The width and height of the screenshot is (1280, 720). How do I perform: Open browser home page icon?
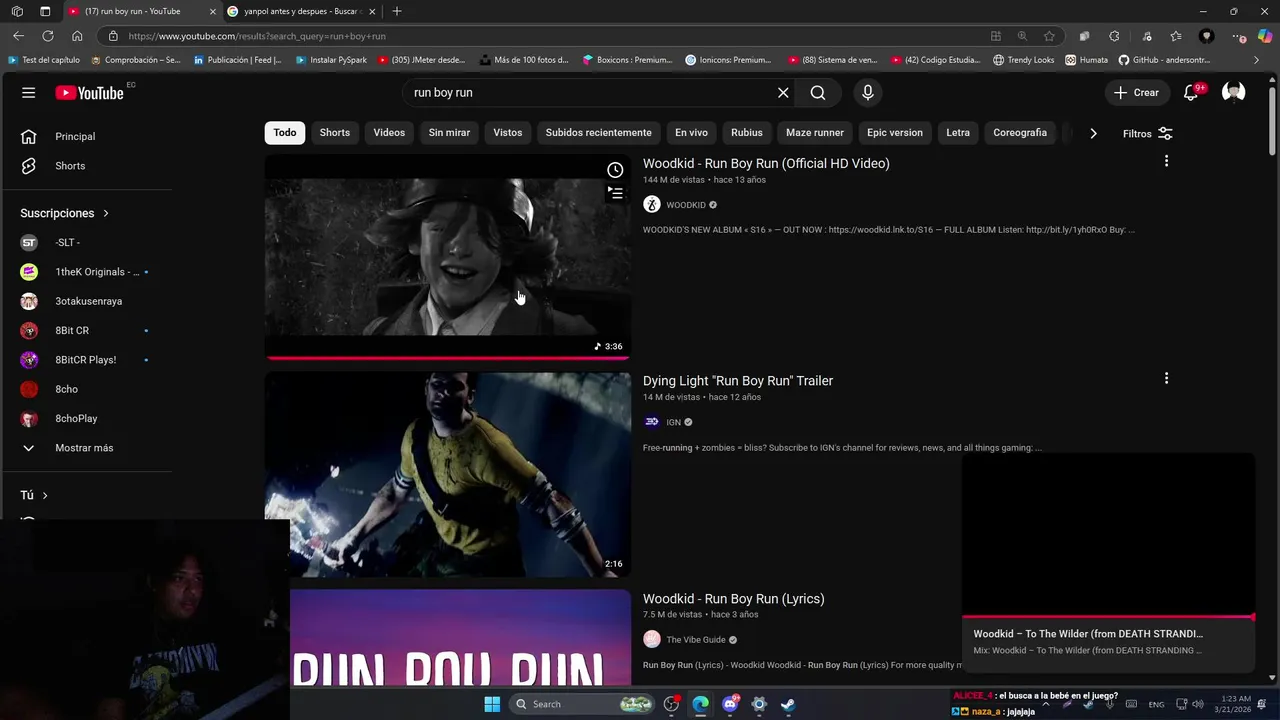click(77, 36)
